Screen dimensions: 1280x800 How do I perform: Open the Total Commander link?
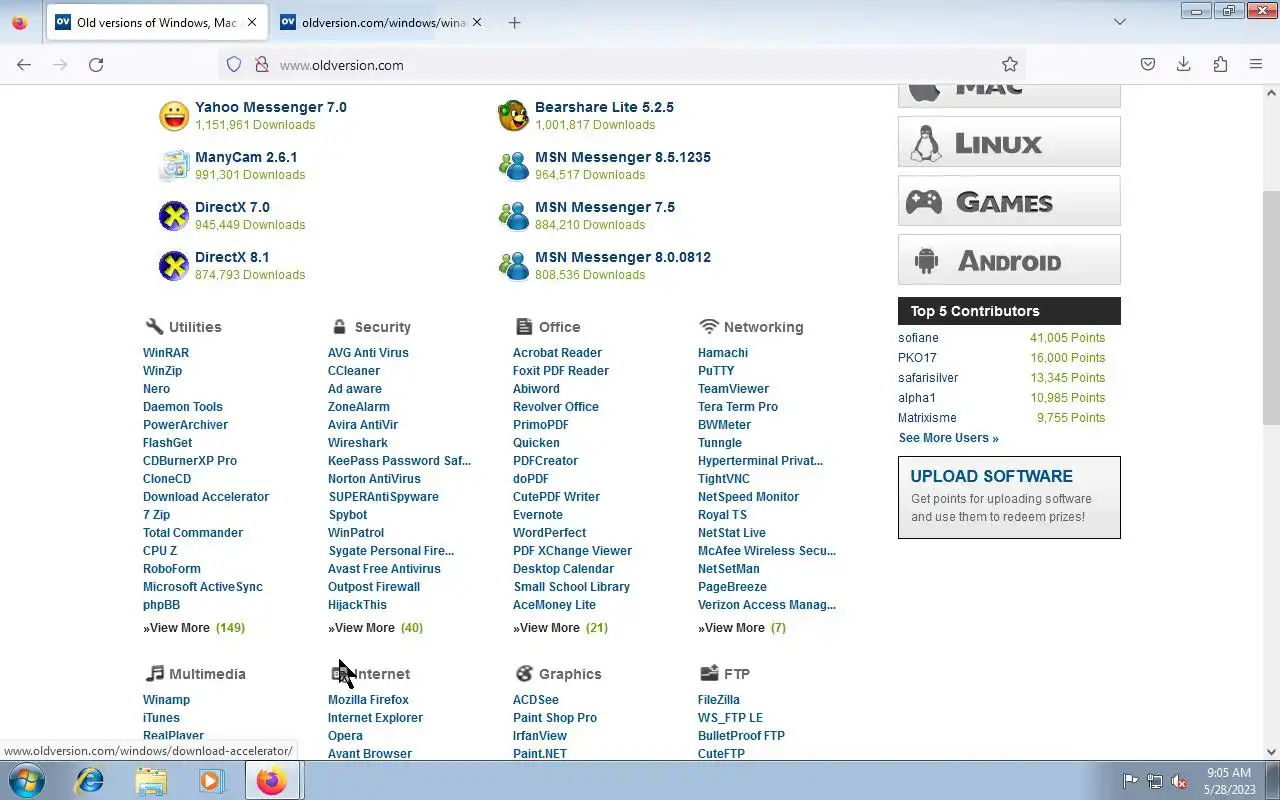pos(193,533)
